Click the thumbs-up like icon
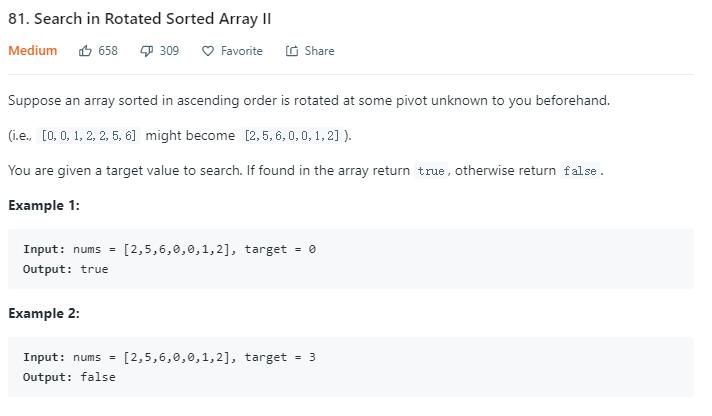The image size is (712, 416). [x=86, y=51]
